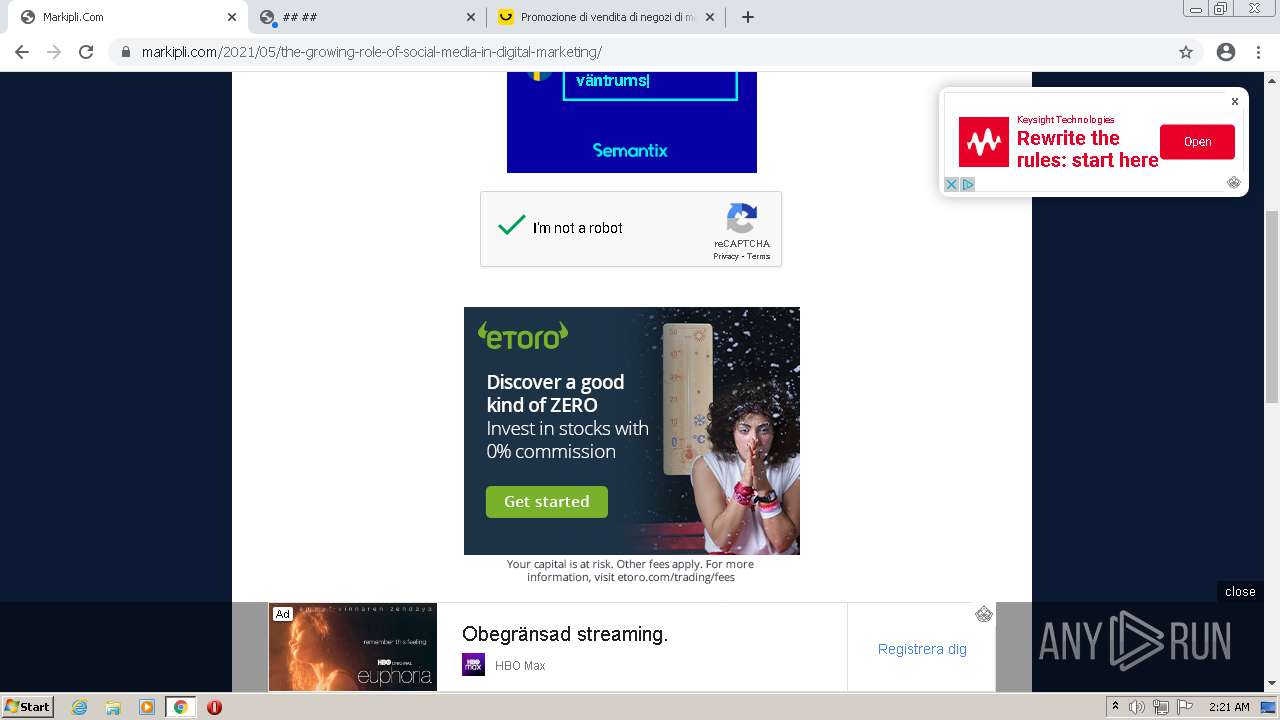
Task: Close the Markipli.Com tab
Action: 232,17
